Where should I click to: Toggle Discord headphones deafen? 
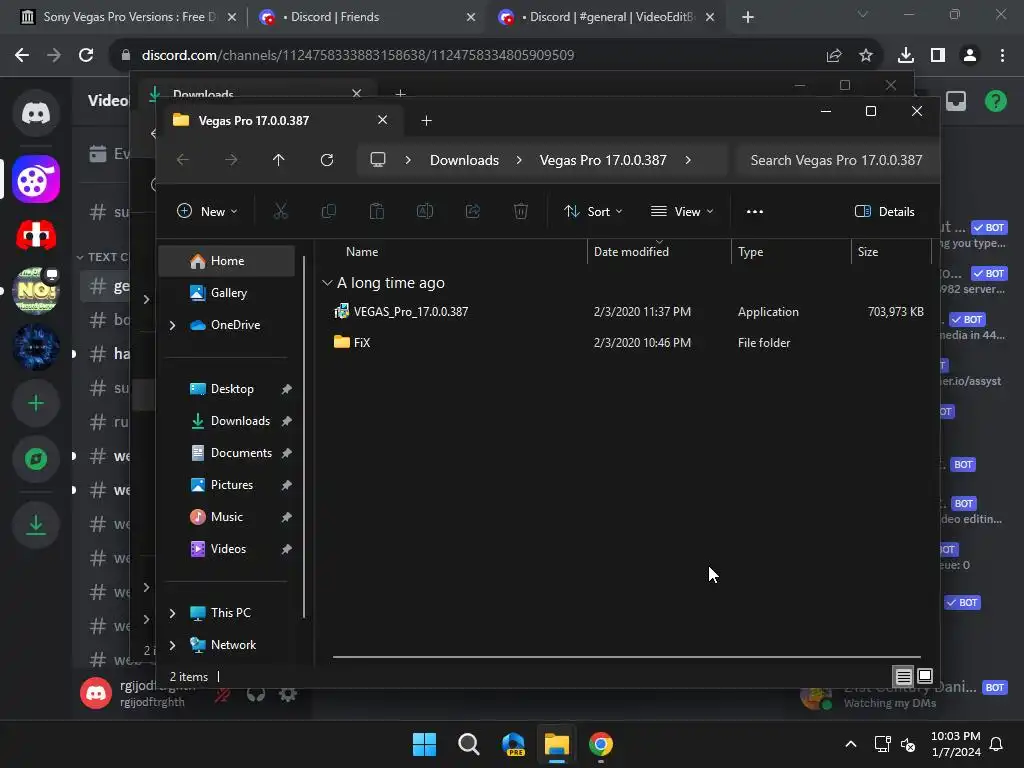255,694
